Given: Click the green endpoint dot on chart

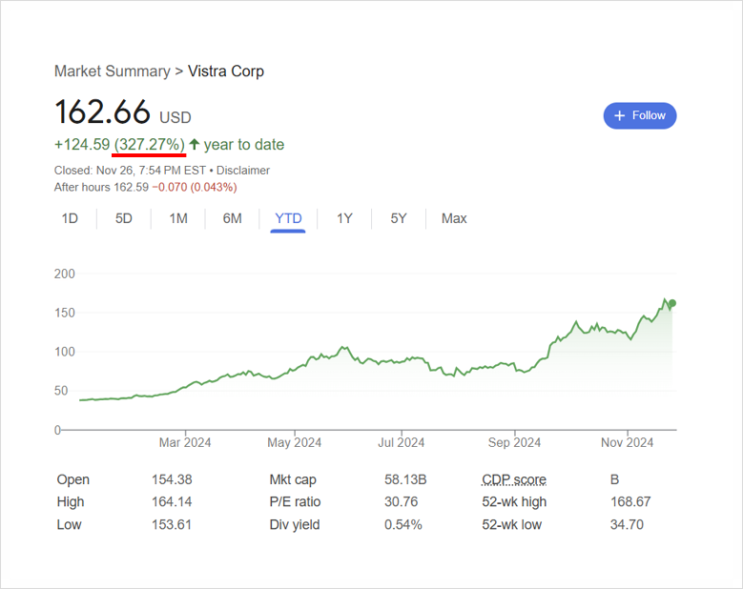Looking at the screenshot, I should click(672, 303).
